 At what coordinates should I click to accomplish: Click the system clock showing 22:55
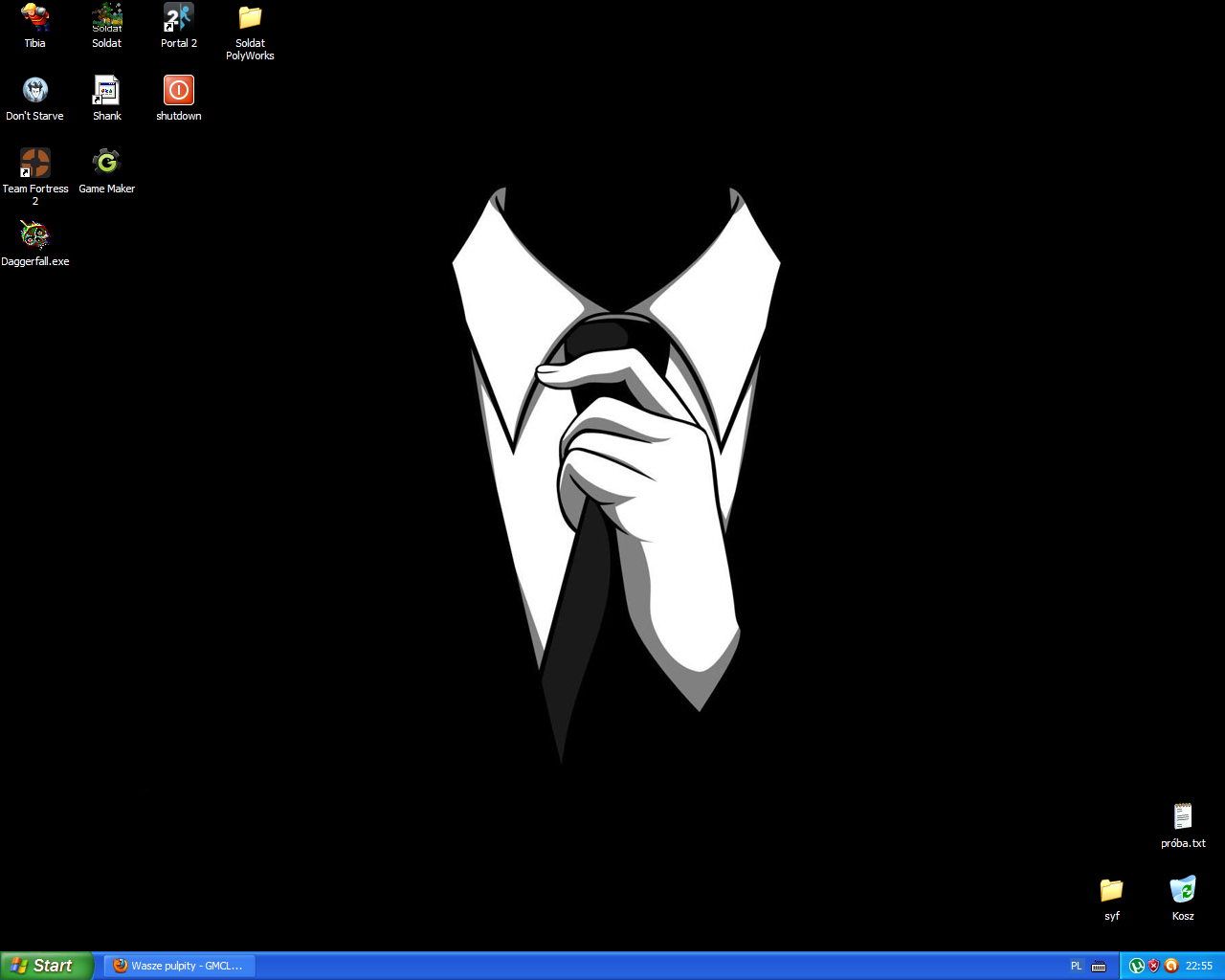pos(1199,966)
